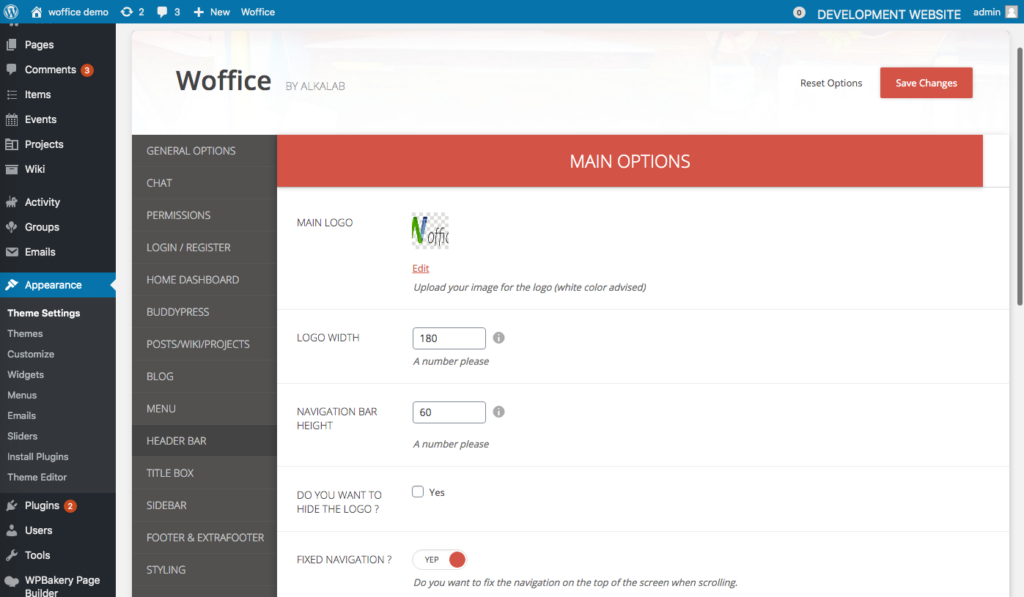Image resolution: width=1024 pixels, height=597 pixels.
Task: Click the info icon beside Logo Width
Action: [x=499, y=338]
